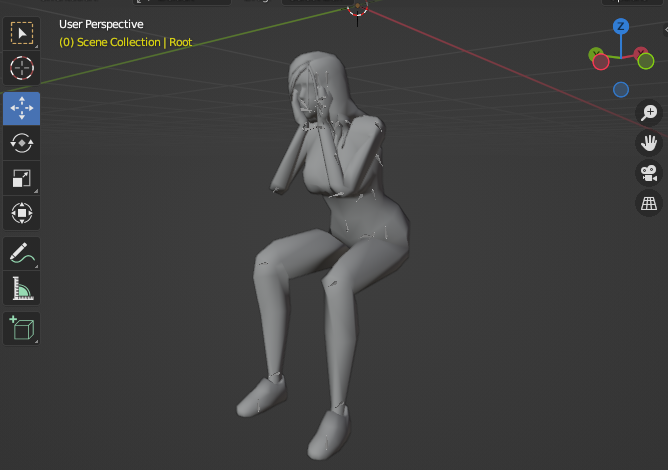Enable the Transform tool
The width and height of the screenshot is (668, 470).
point(22,213)
